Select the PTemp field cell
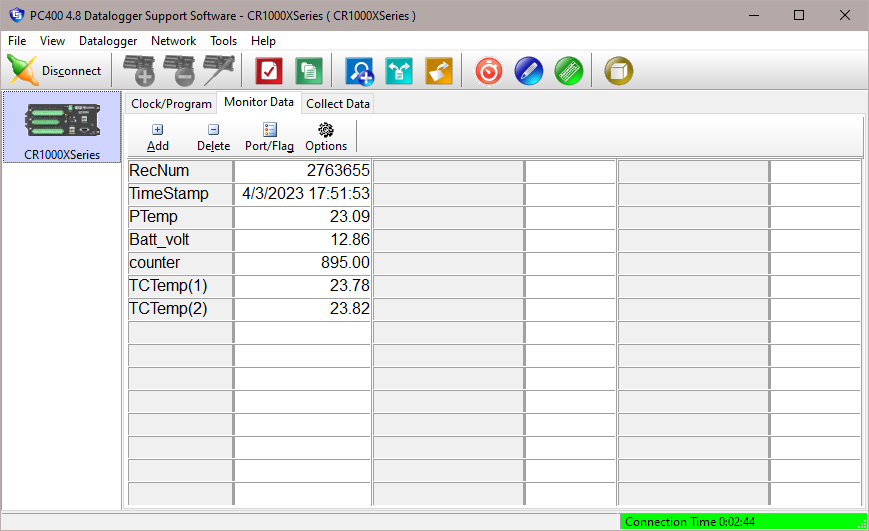Screen dimensions: 869x531 (181, 217)
